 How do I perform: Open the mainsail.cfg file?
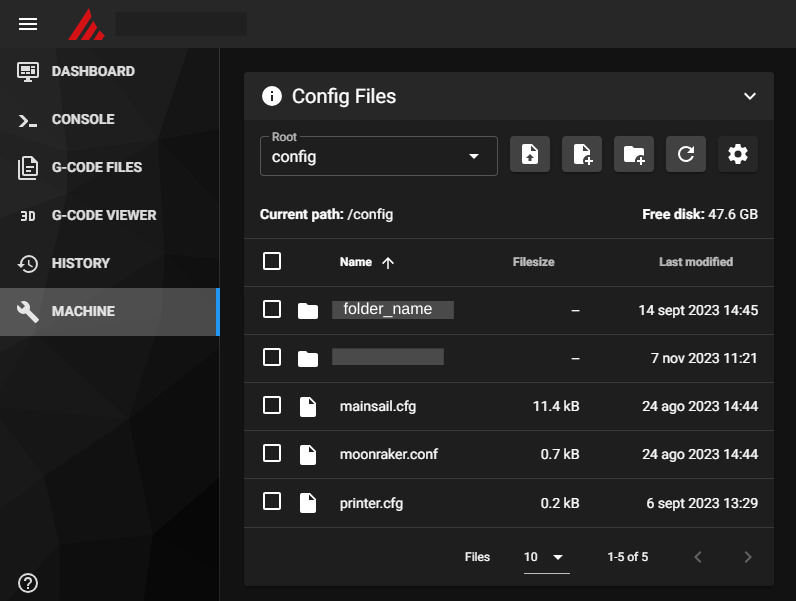(x=378, y=407)
